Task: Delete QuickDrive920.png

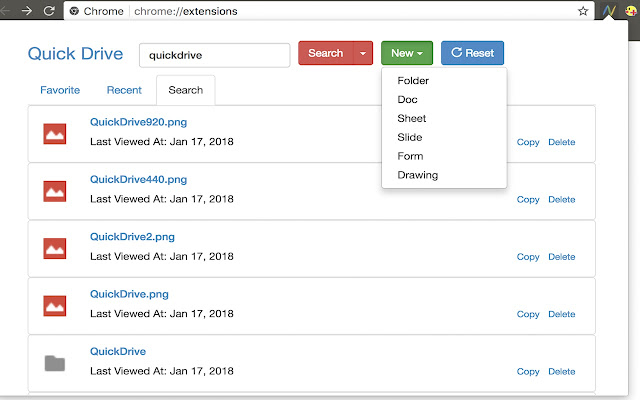Action: click(x=562, y=142)
